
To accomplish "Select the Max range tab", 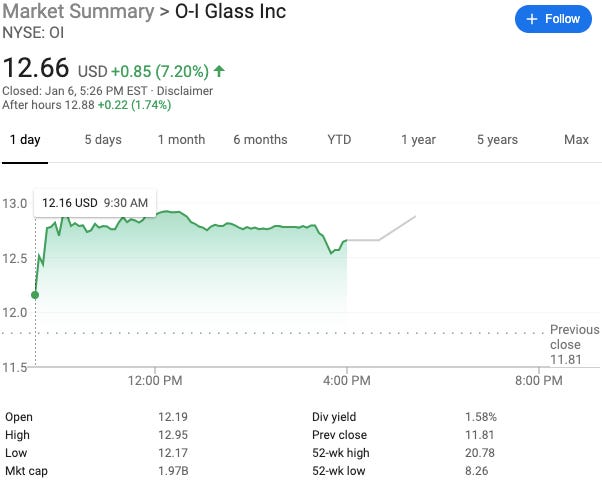I will coord(576,140).
